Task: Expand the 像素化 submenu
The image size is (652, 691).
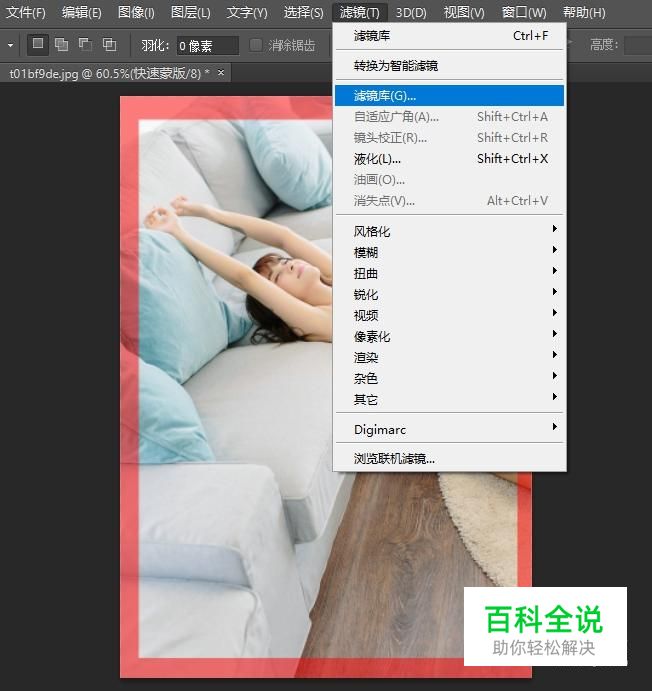Action: pos(449,337)
